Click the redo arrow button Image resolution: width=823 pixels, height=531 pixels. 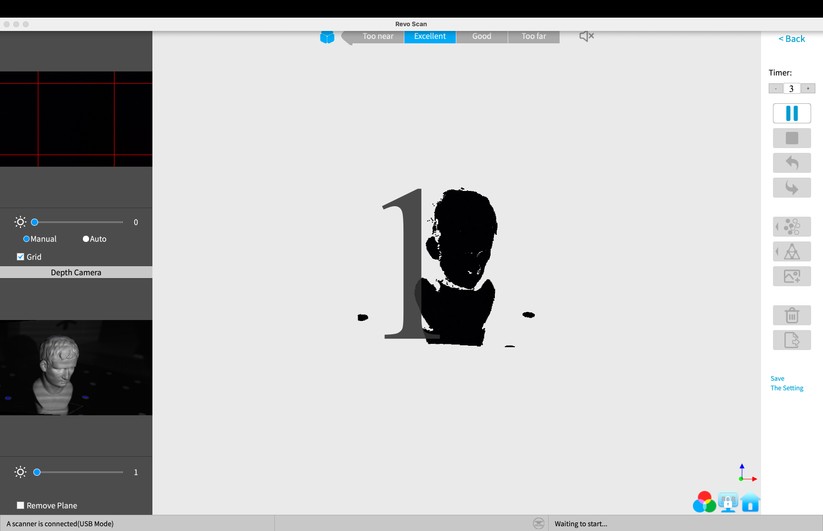791,188
